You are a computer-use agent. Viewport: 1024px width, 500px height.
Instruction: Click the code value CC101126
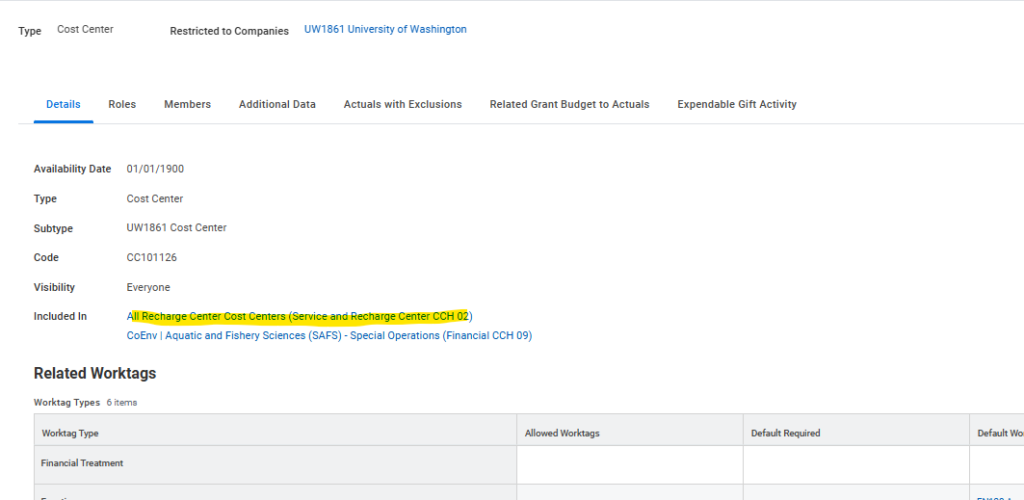[151, 258]
